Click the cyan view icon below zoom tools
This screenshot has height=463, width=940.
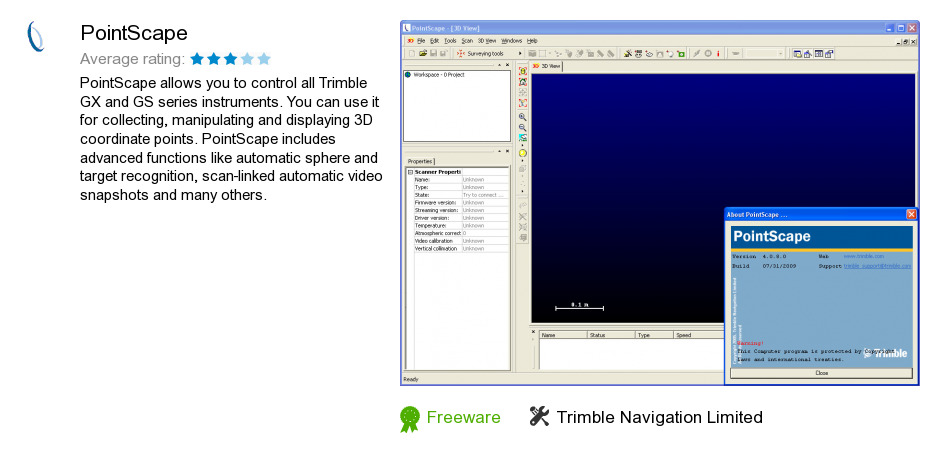523,137
